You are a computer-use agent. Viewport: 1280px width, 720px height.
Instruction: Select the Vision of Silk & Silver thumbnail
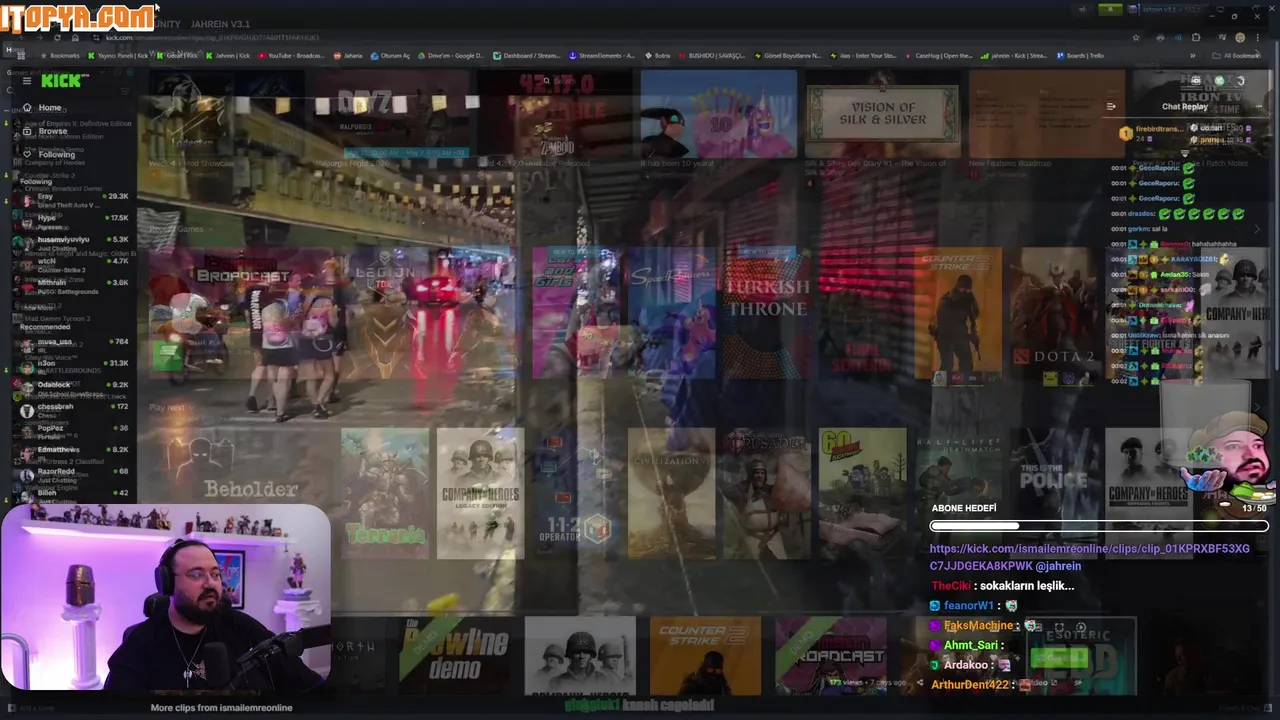(x=882, y=113)
